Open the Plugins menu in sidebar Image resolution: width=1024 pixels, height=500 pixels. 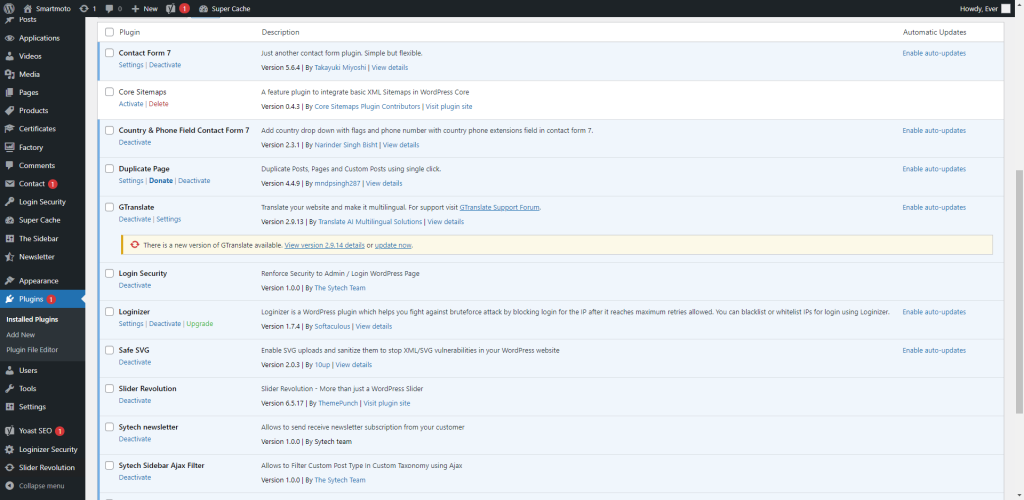click(42, 299)
